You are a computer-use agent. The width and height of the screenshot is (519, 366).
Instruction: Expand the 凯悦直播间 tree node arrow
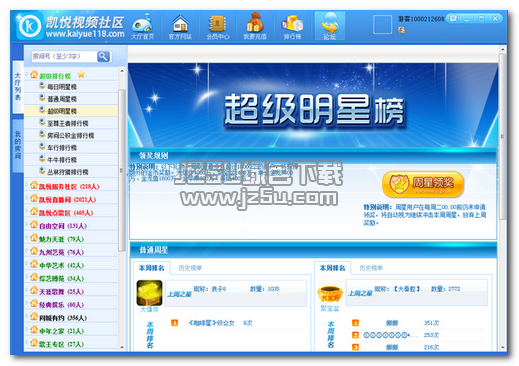tap(27, 198)
